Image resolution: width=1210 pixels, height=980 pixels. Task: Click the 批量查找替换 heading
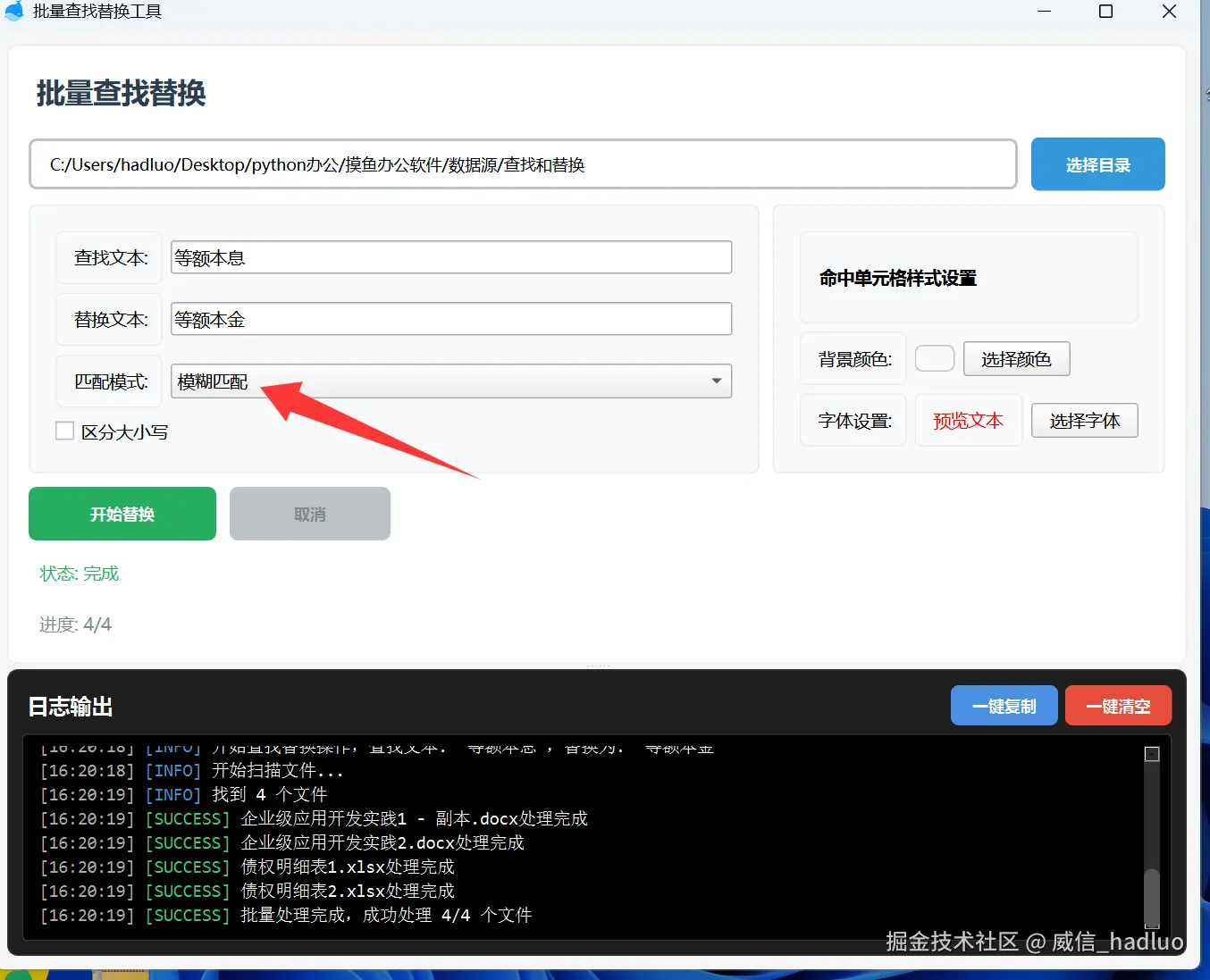click(x=121, y=93)
